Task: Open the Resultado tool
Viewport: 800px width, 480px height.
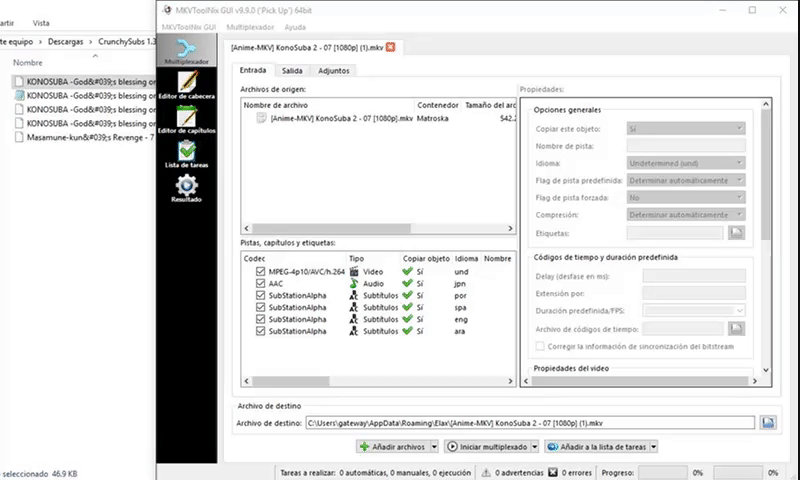Action: point(186,188)
